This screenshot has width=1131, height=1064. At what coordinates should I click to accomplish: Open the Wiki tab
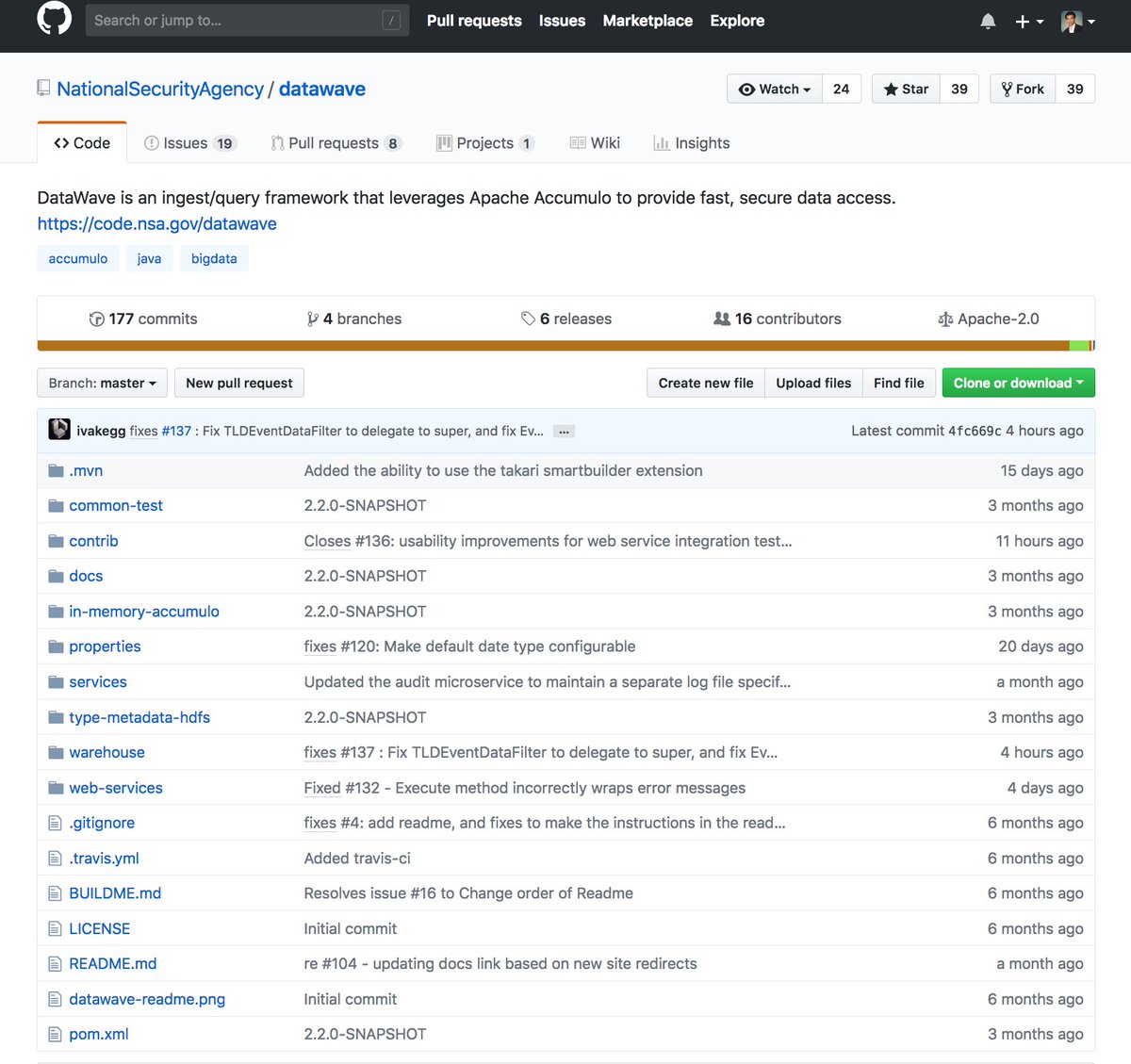[595, 143]
